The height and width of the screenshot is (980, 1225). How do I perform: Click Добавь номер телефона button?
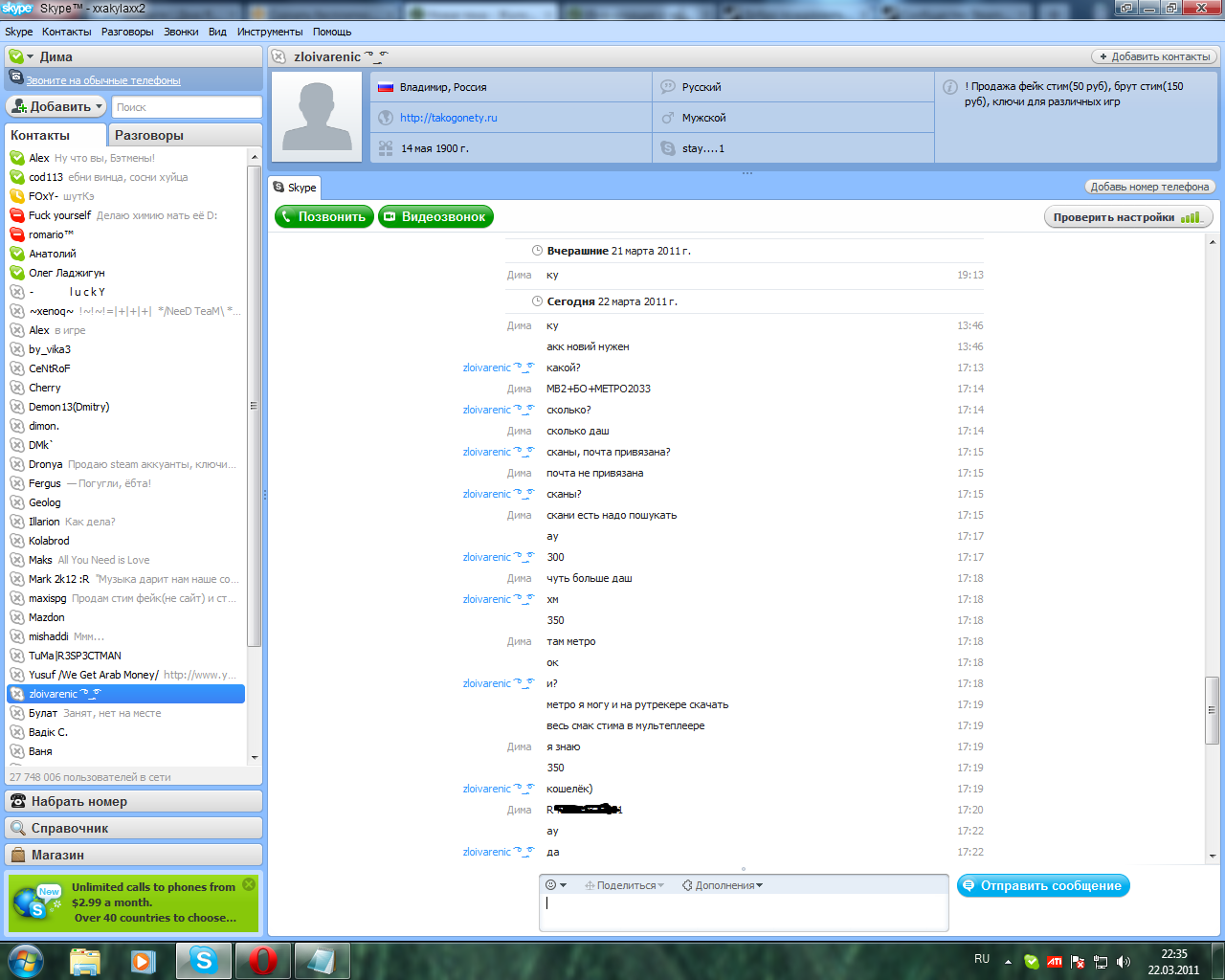(x=1149, y=187)
